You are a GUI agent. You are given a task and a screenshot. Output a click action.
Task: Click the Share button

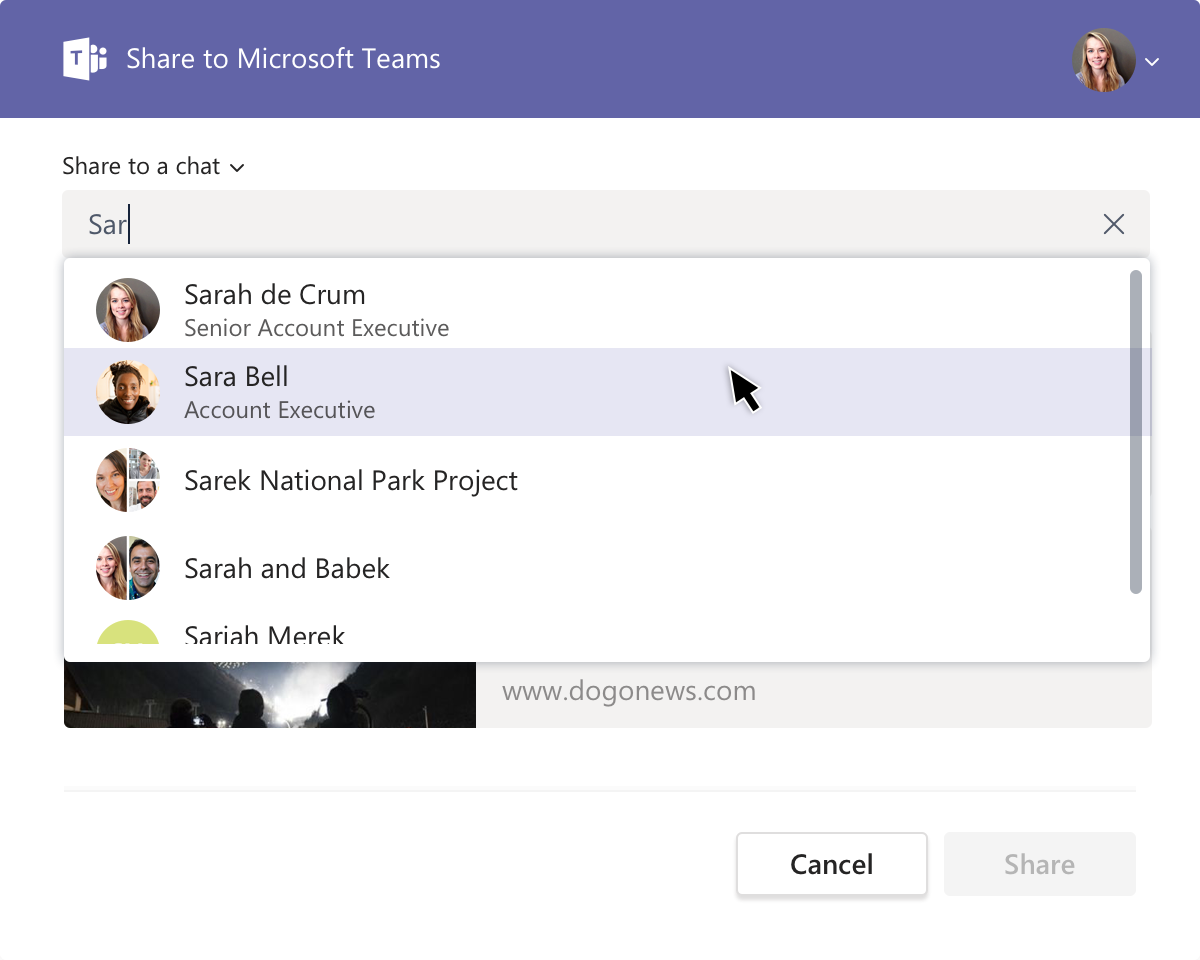tap(1040, 864)
